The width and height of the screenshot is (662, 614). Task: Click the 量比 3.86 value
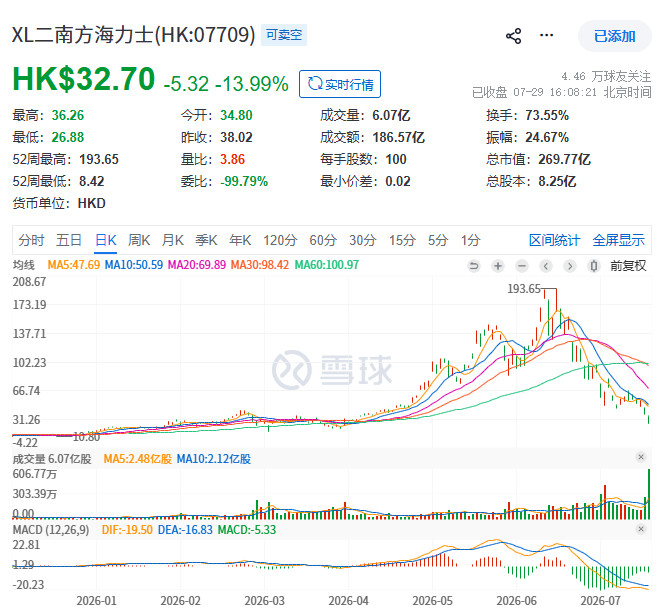click(232, 159)
